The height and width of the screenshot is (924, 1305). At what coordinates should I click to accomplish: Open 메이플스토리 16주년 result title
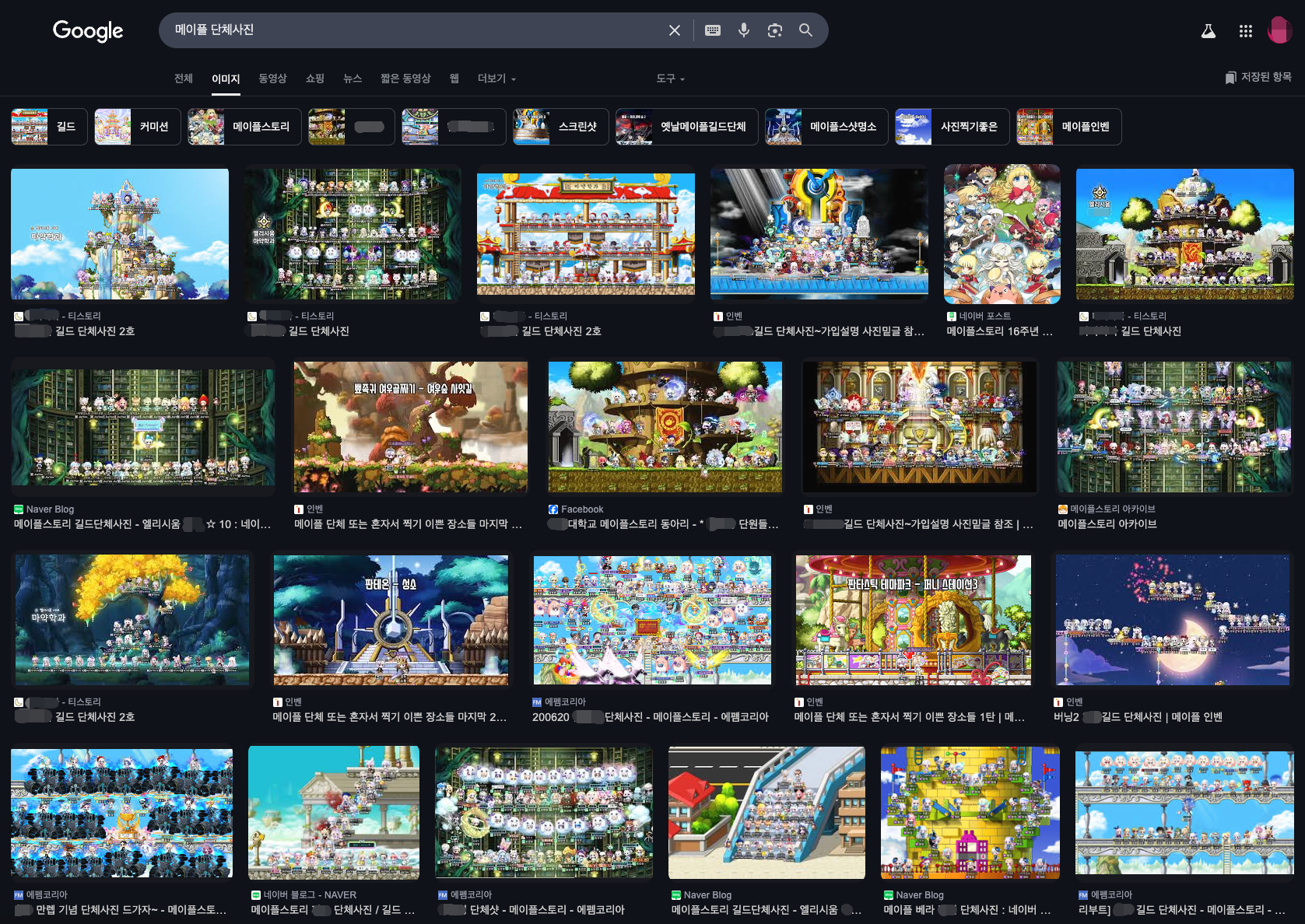click(1000, 331)
